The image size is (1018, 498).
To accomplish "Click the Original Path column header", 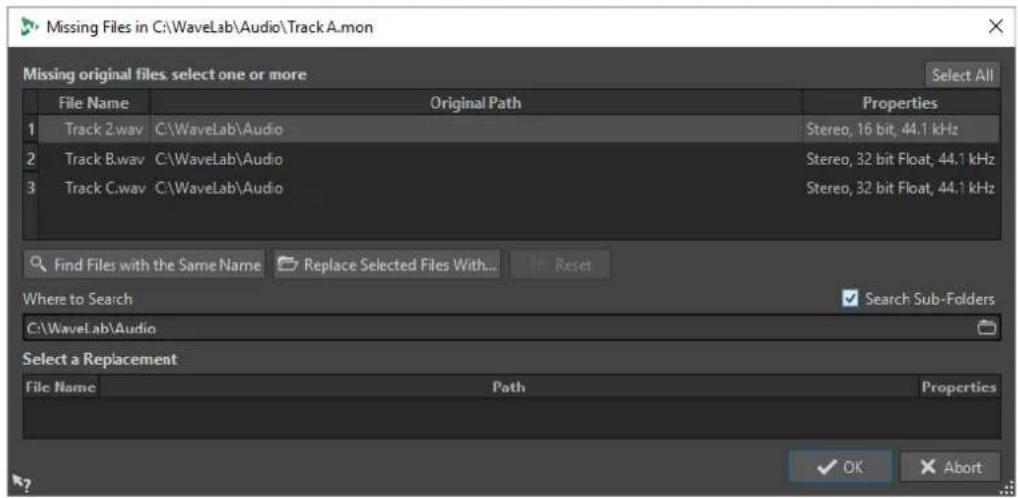I will [476, 103].
